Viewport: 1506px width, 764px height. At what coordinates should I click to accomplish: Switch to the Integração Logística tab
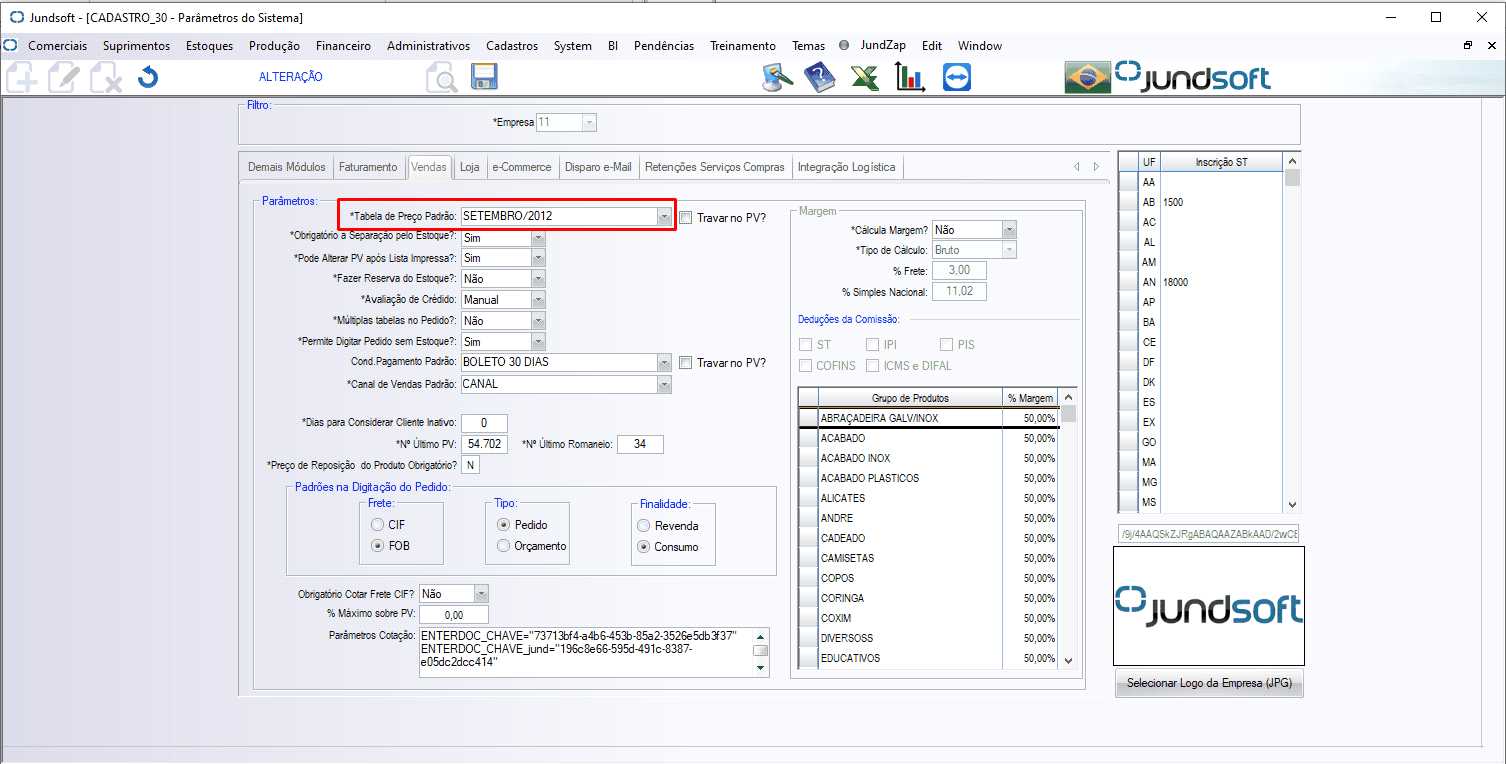click(846, 167)
